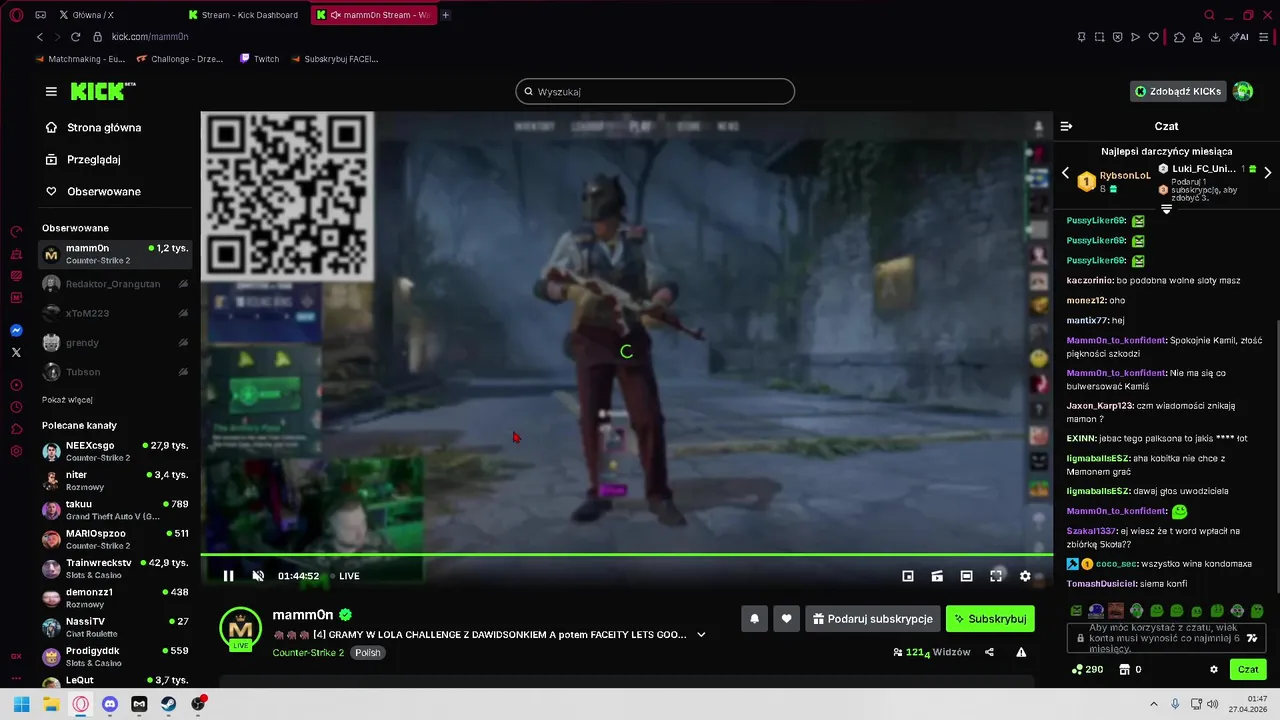Open Trainwreckstv recommended channel
Image resolution: width=1280 pixels, height=720 pixels.
coord(115,569)
